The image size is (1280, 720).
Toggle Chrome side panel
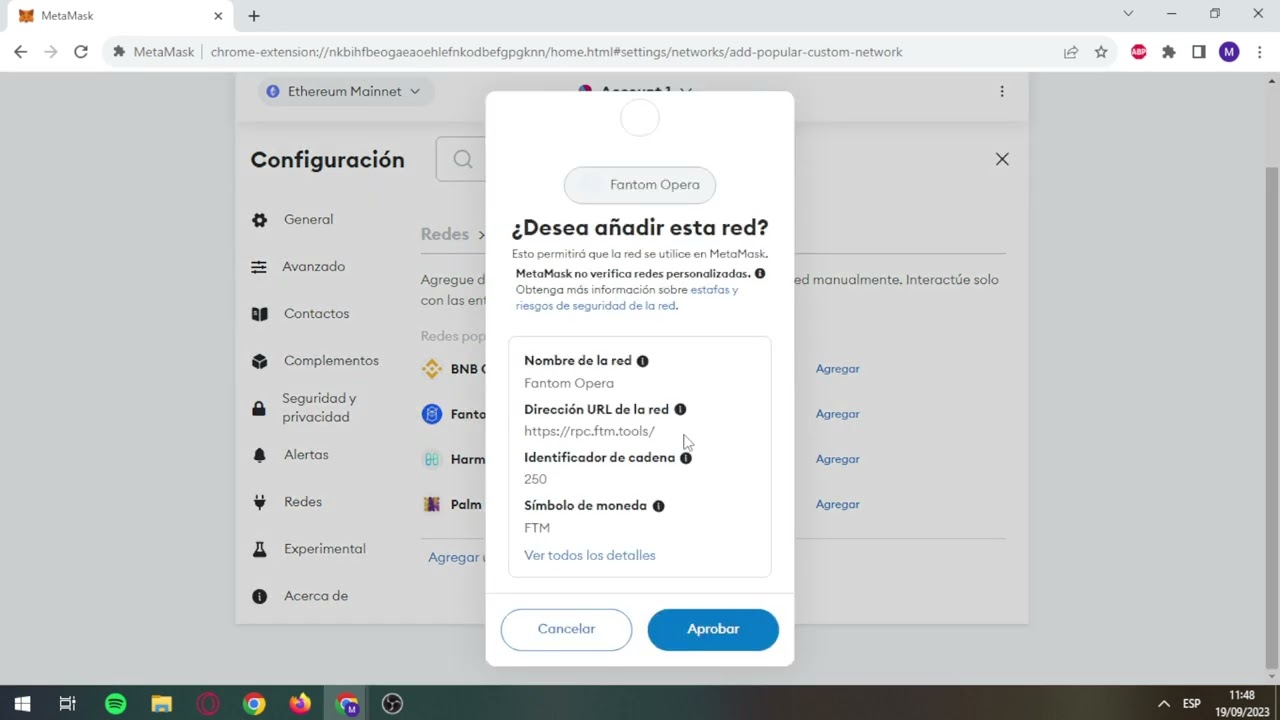tap(1199, 52)
